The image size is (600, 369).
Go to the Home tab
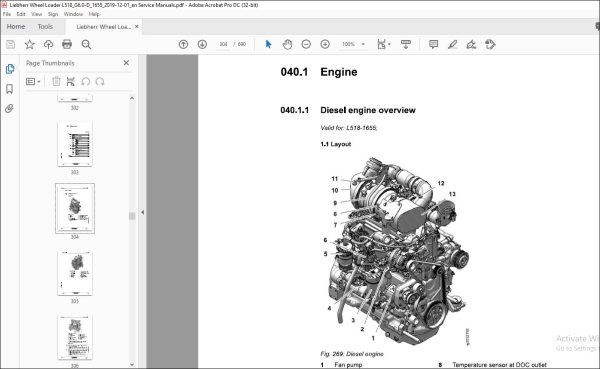pos(16,26)
